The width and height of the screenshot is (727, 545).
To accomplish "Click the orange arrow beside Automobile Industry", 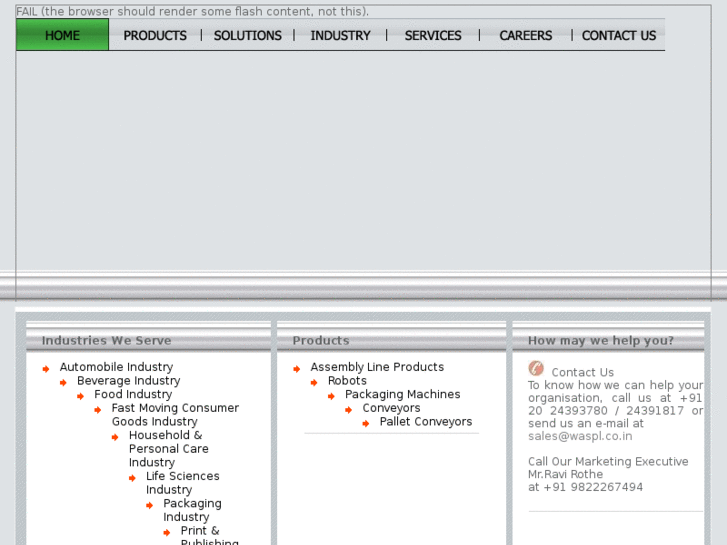I will point(46,369).
